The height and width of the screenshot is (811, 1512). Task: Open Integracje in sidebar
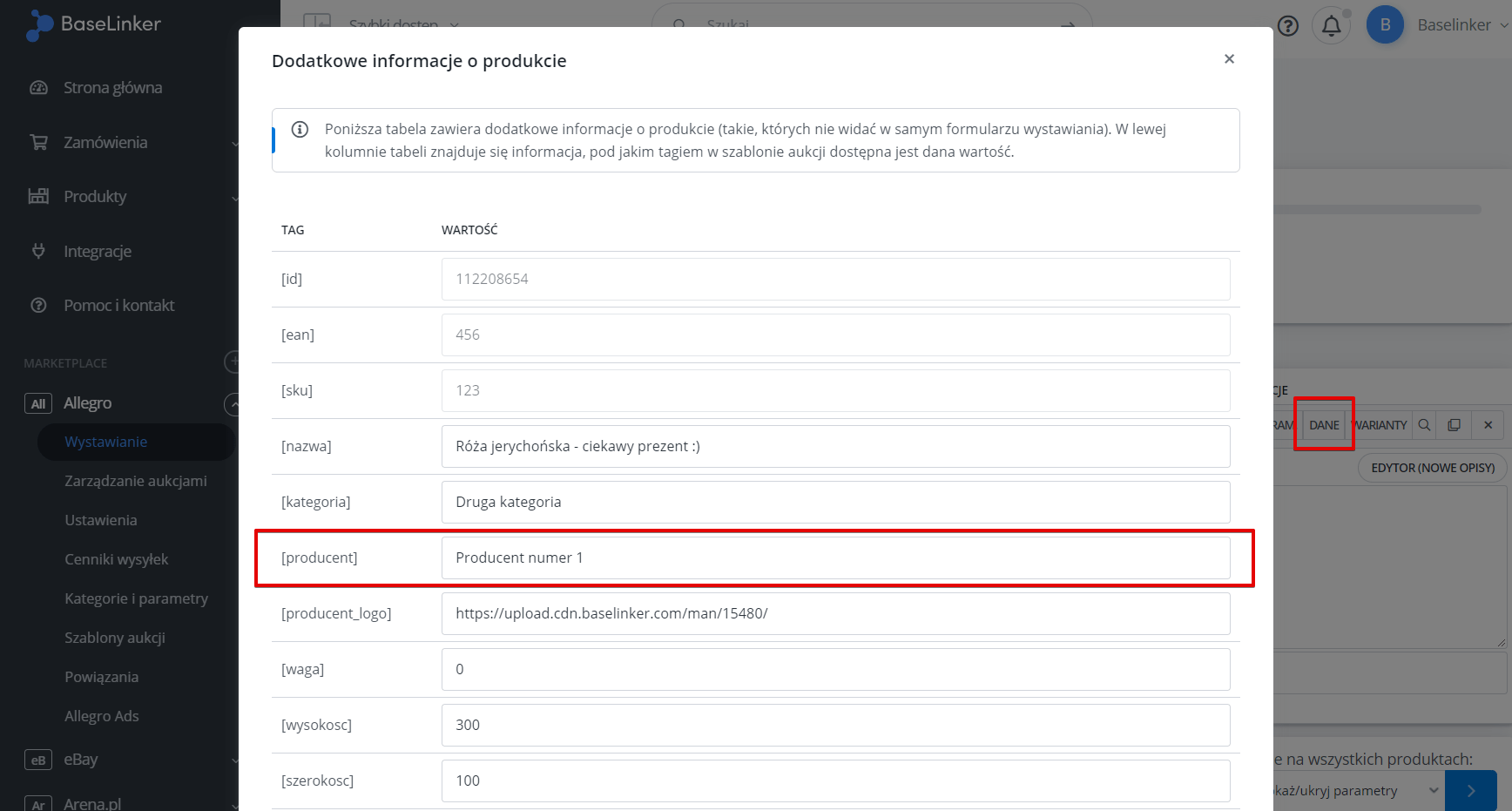98,252
